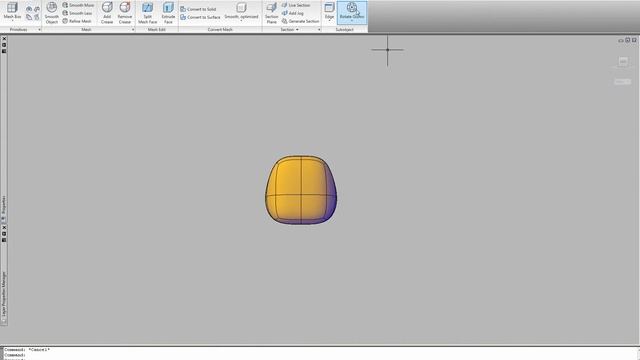Choose the Revolved Surface mesh icon
The height and width of the screenshot is (360, 640).
tap(29, 9)
